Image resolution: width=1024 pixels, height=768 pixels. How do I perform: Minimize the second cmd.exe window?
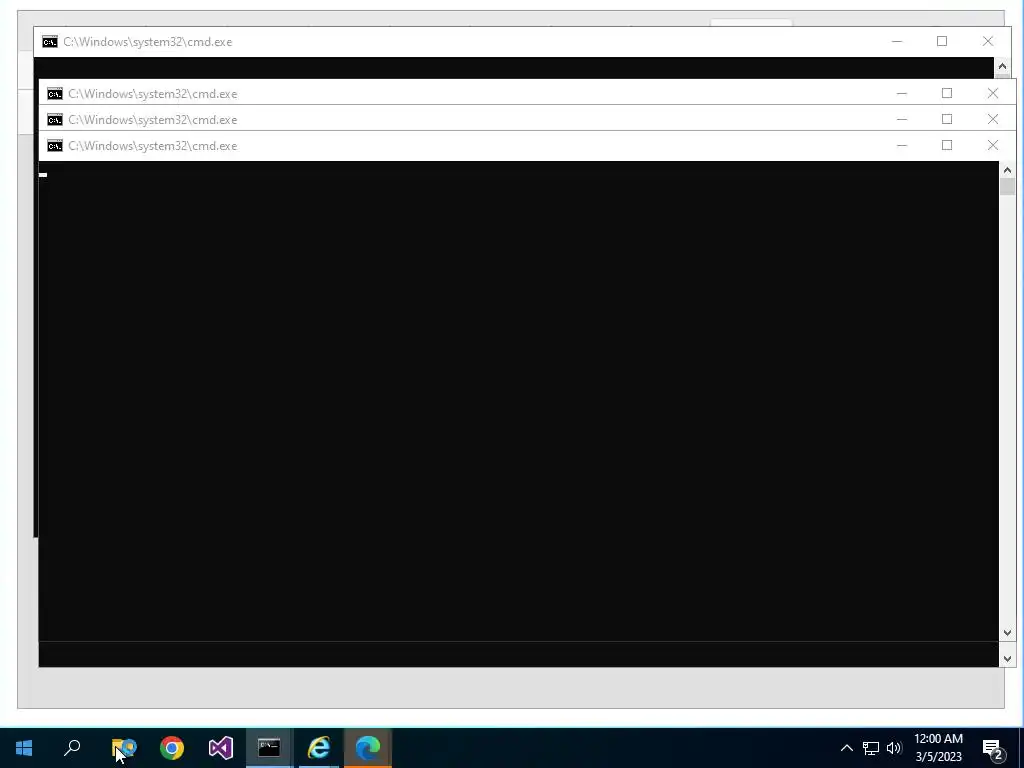[x=902, y=119]
